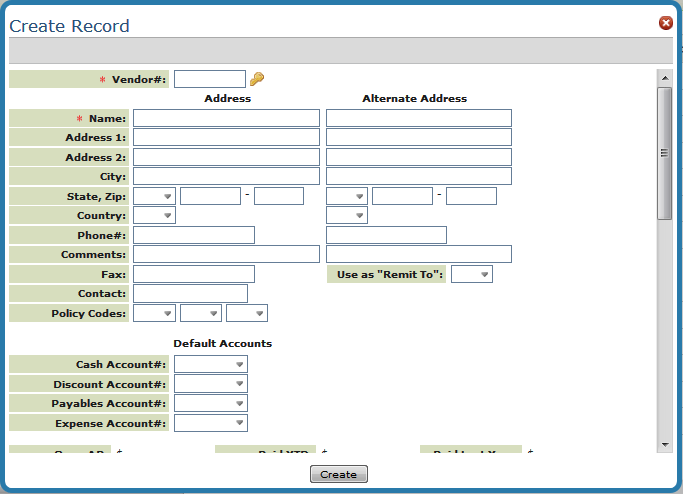Viewport: 683px width, 494px height.
Task: Click the key lookup icon beside Vendor#
Action: (257, 79)
